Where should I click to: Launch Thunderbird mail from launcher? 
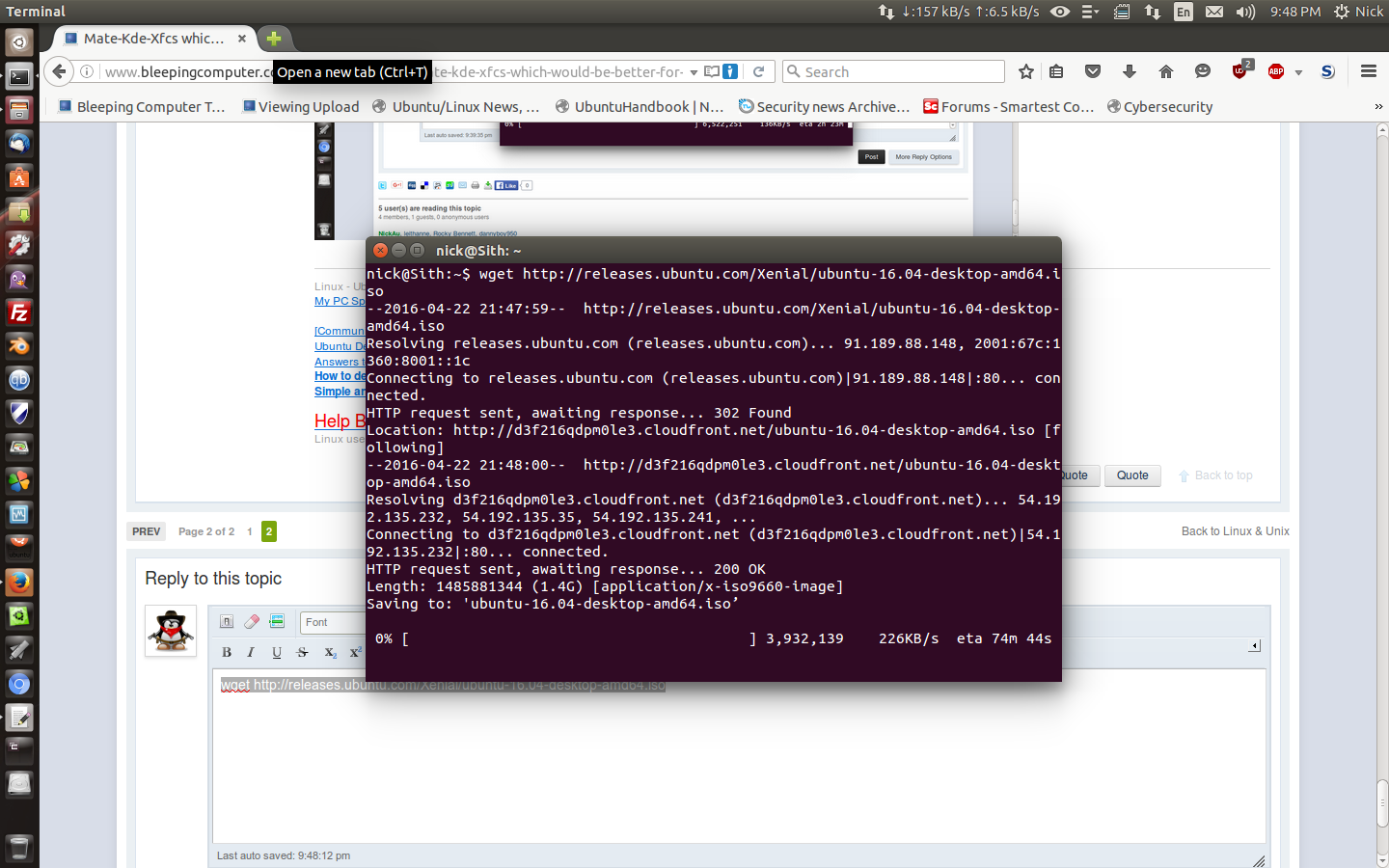(19, 144)
